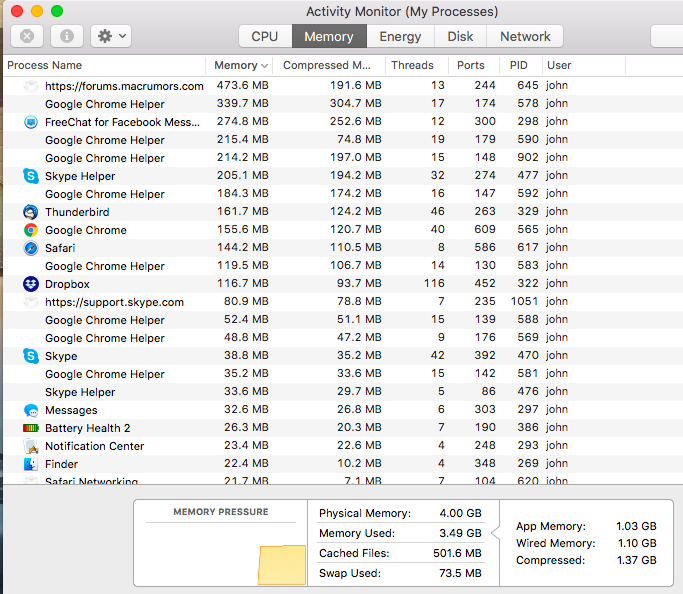Select the Messages process name
The width and height of the screenshot is (683, 594).
71,410
